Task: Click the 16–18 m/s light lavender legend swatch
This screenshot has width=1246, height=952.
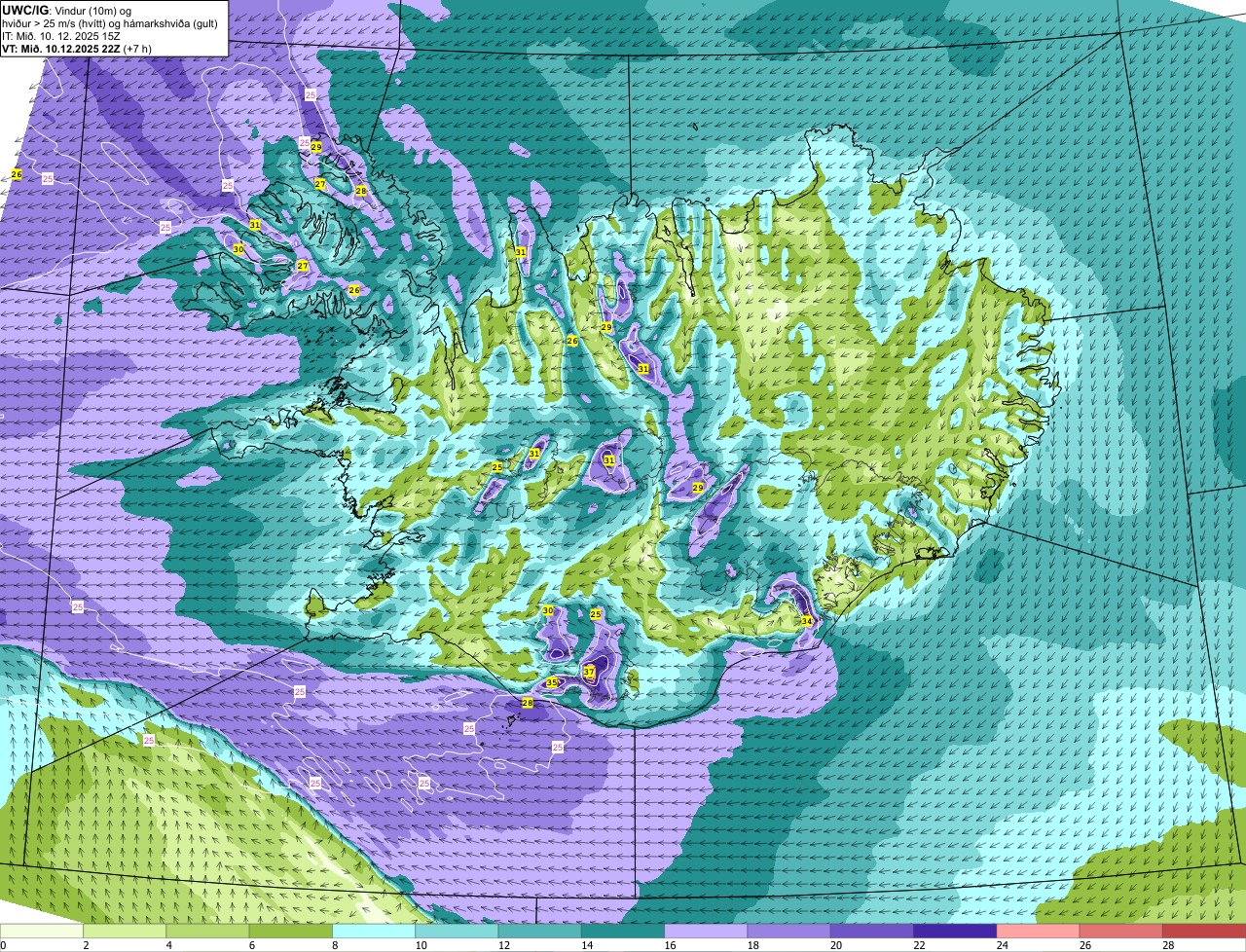Action: click(x=707, y=932)
